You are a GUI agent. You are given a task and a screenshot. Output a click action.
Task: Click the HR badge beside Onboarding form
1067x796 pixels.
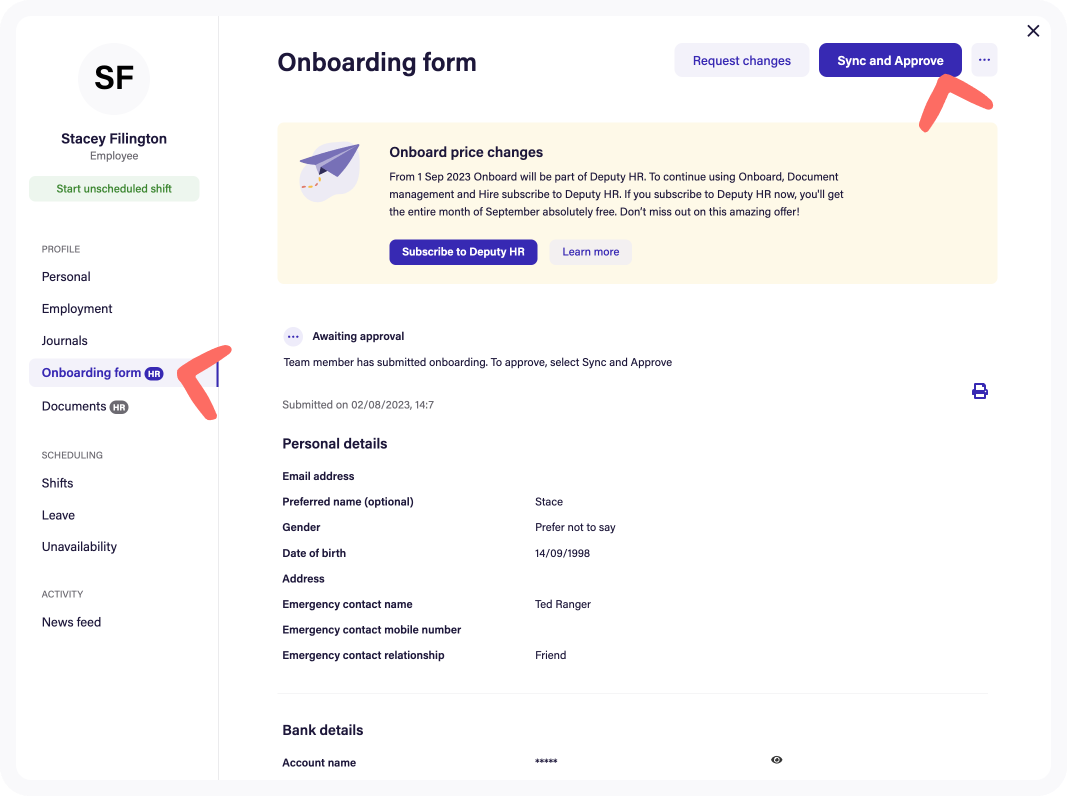click(x=154, y=374)
